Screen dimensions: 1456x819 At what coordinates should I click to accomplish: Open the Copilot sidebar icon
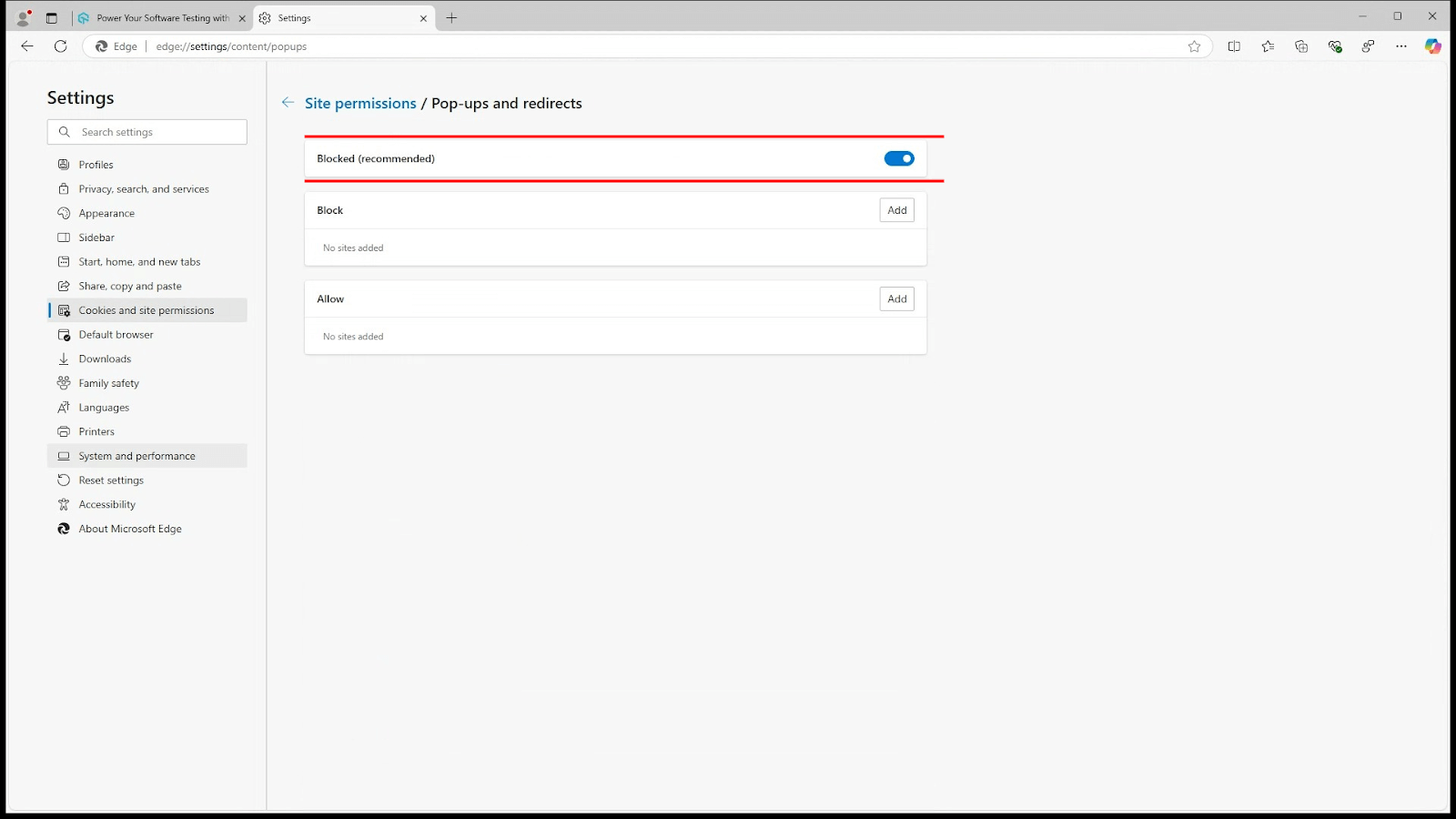pyautogui.click(x=1432, y=46)
